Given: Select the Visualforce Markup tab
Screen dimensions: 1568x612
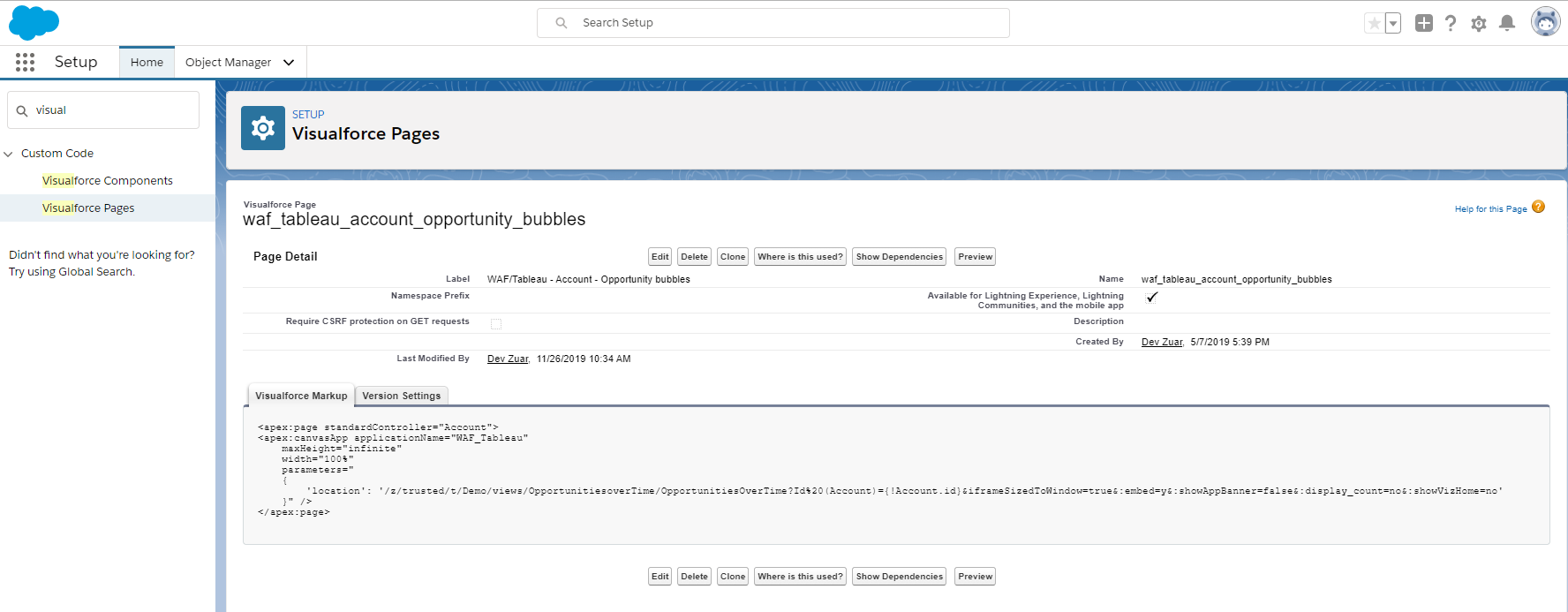Looking at the screenshot, I should pyautogui.click(x=301, y=397).
